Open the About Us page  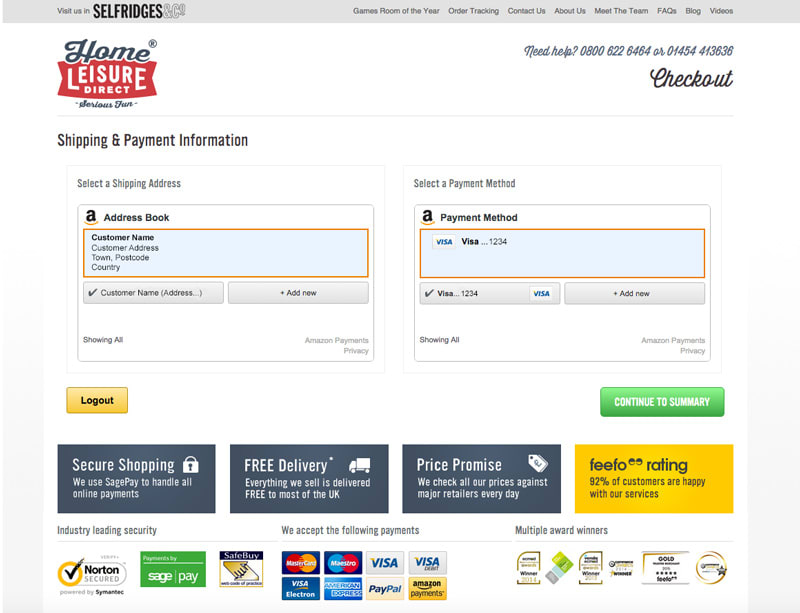pyautogui.click(x=570, y=11)
